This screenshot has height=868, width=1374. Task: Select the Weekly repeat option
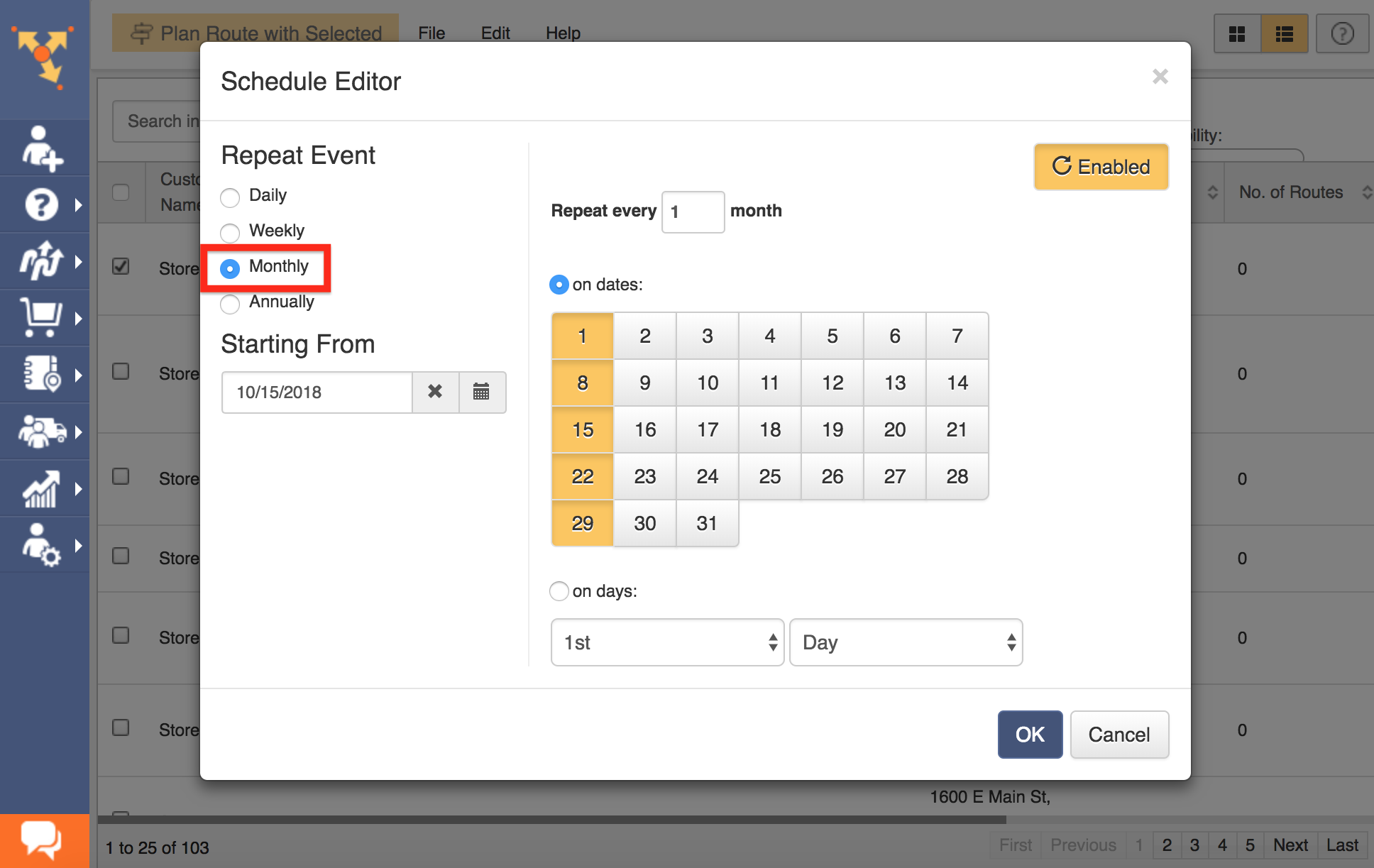pos(230,232)
